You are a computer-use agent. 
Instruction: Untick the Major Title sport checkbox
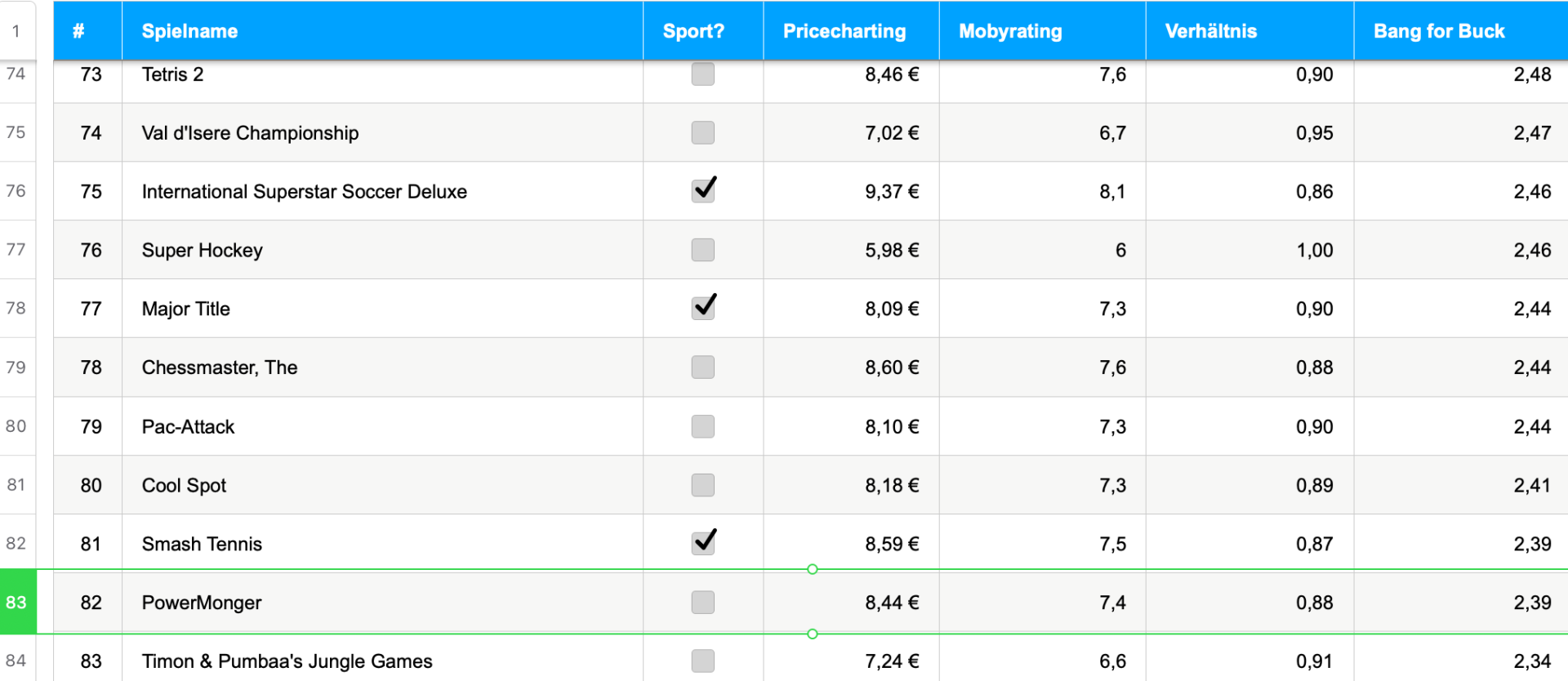pos(702,309)
